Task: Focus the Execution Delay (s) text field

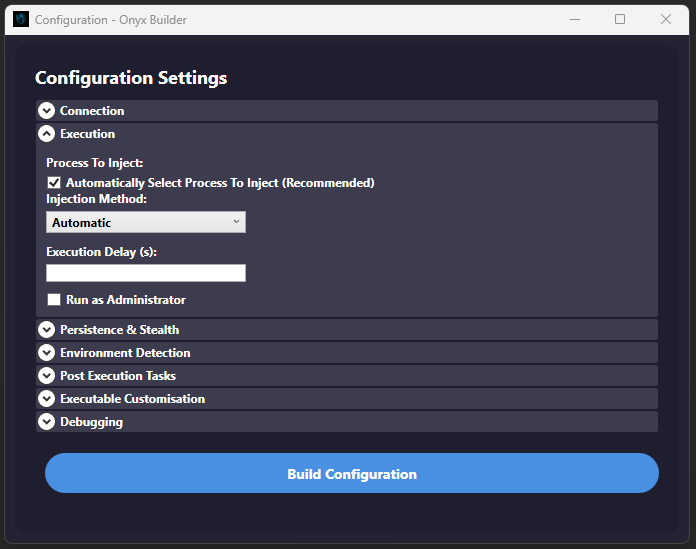Action: click(145, 273)
